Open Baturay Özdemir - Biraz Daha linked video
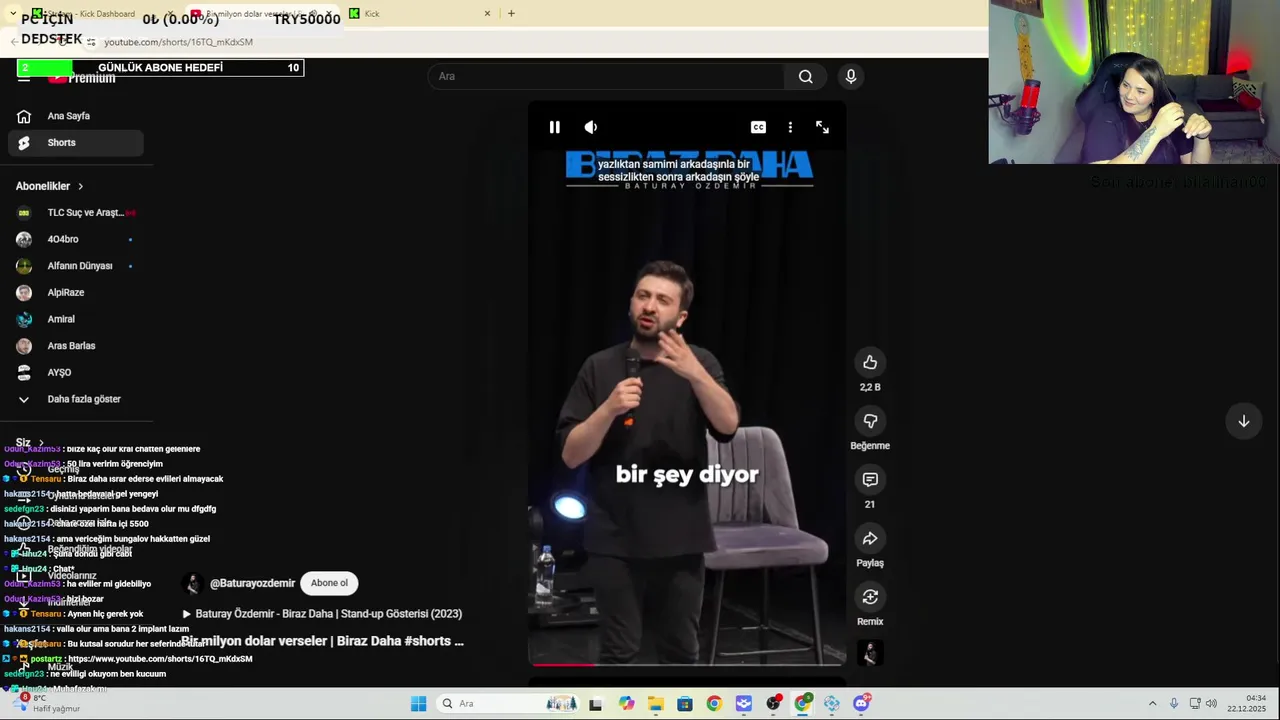Viewport: 1280px width, 720px height. pyautogui.click(x=322, y=614)
